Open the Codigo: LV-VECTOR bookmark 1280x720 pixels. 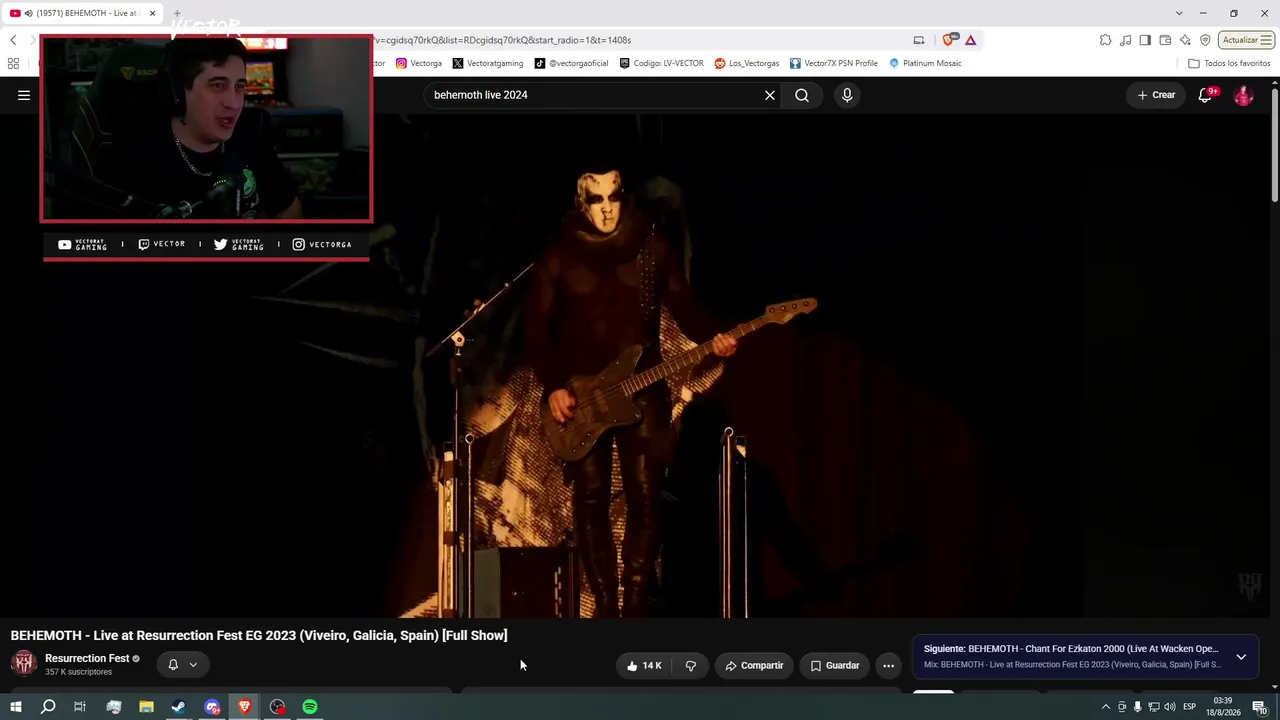(662, 63)
